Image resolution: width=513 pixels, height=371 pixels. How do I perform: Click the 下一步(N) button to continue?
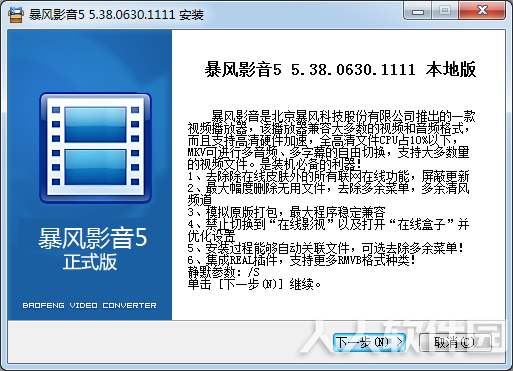point(369,342)
